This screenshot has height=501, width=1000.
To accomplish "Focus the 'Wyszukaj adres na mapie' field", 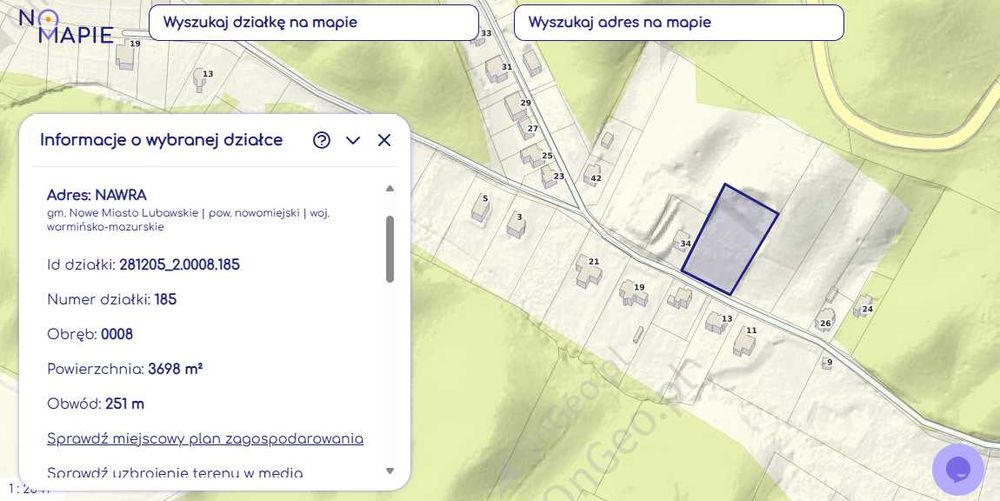I will click(x=678, y=22).
